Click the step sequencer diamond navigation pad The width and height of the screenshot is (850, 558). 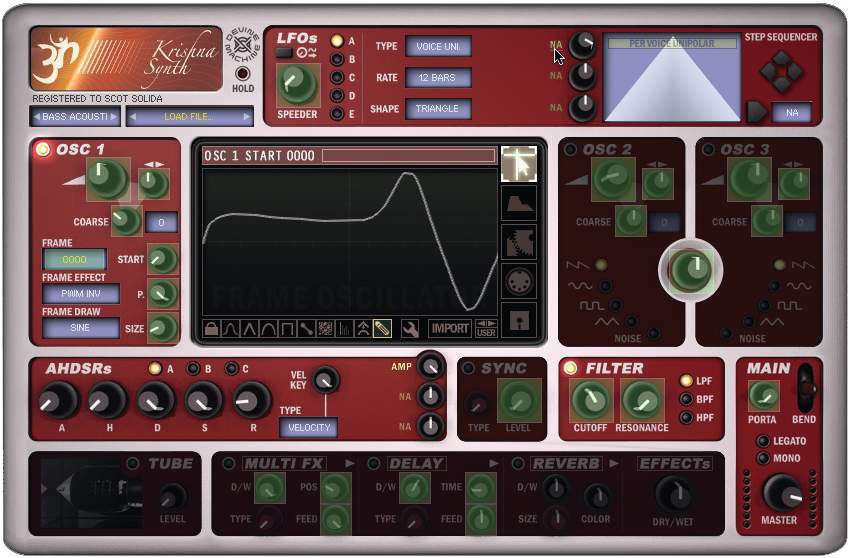click(x=781, y=71)
